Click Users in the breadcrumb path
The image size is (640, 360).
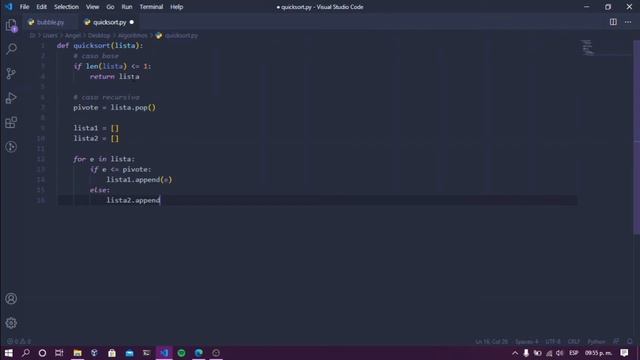pos(50,36)
